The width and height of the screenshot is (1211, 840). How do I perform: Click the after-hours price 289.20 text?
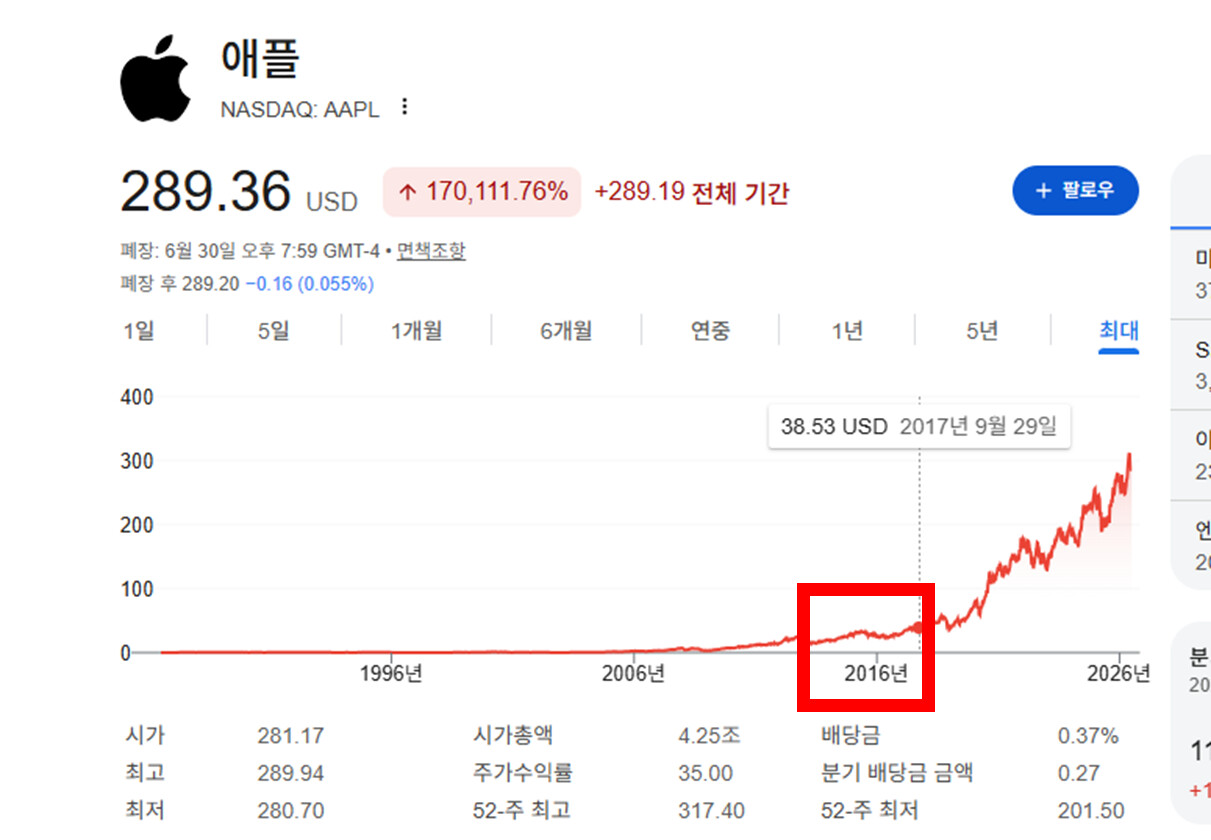[x=210, y=284]
